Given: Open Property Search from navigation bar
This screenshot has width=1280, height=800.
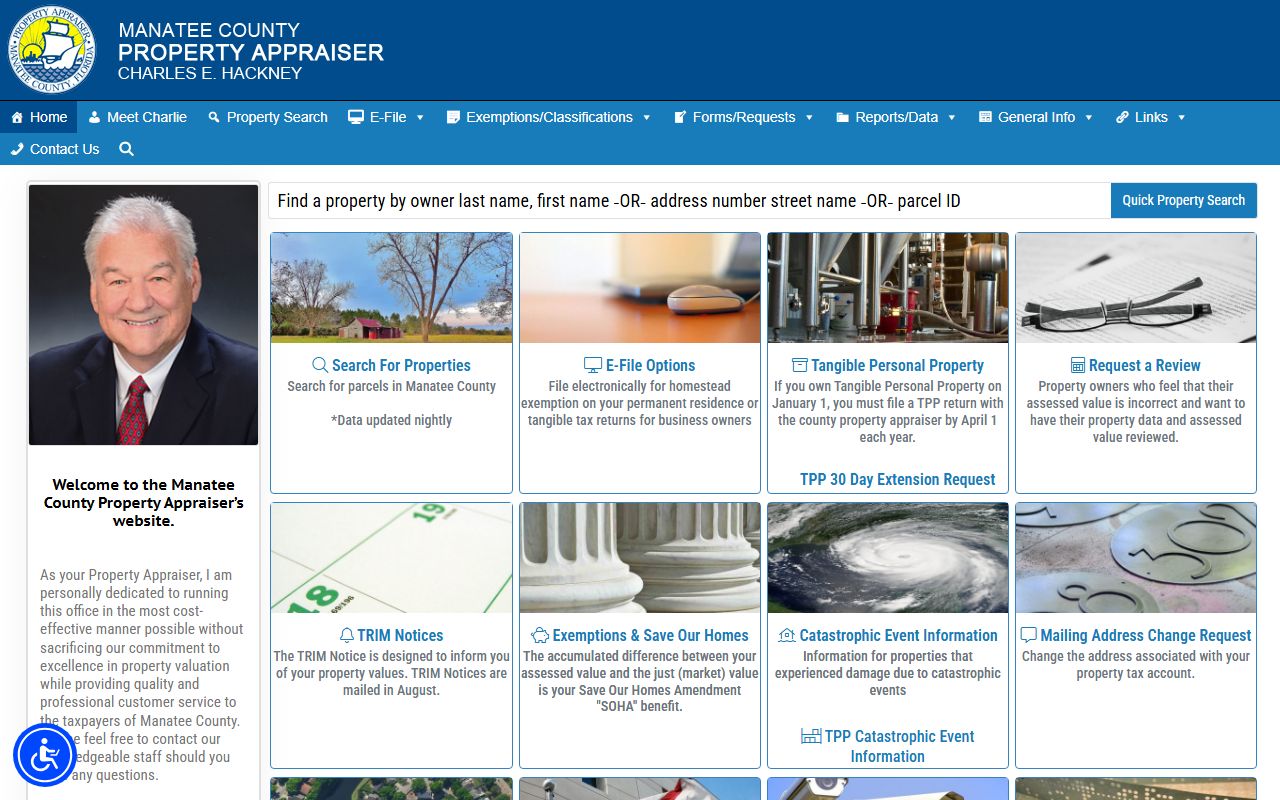Looking at the screenshot, I should coord(267,117).
